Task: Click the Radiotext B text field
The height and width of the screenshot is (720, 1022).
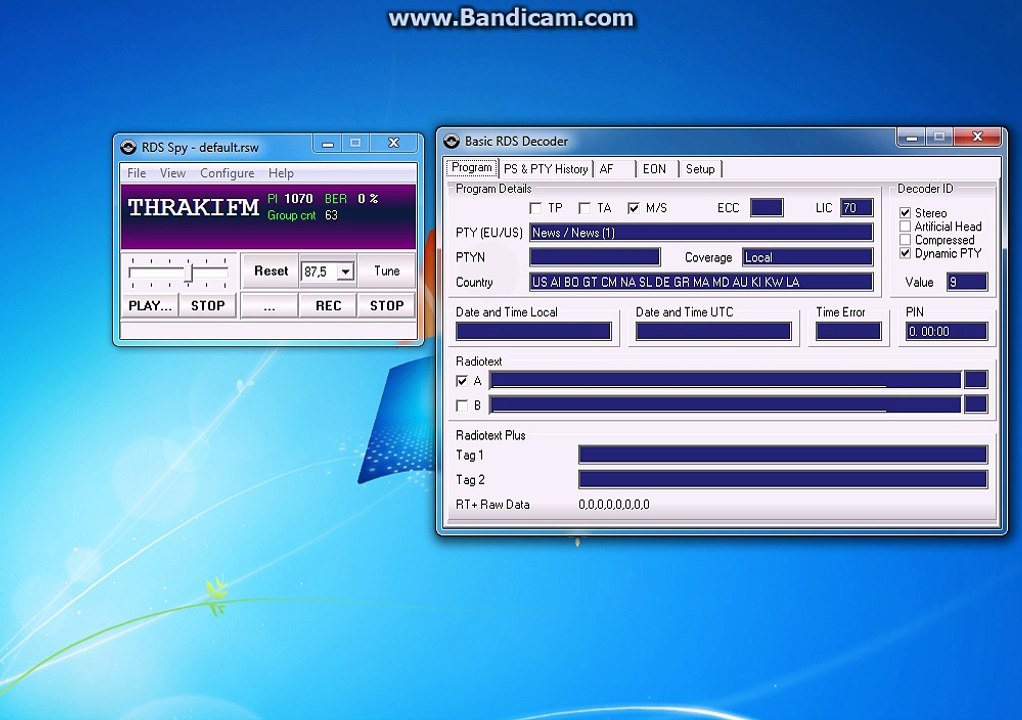Action: pyautogui.click(x=725, y=405)
